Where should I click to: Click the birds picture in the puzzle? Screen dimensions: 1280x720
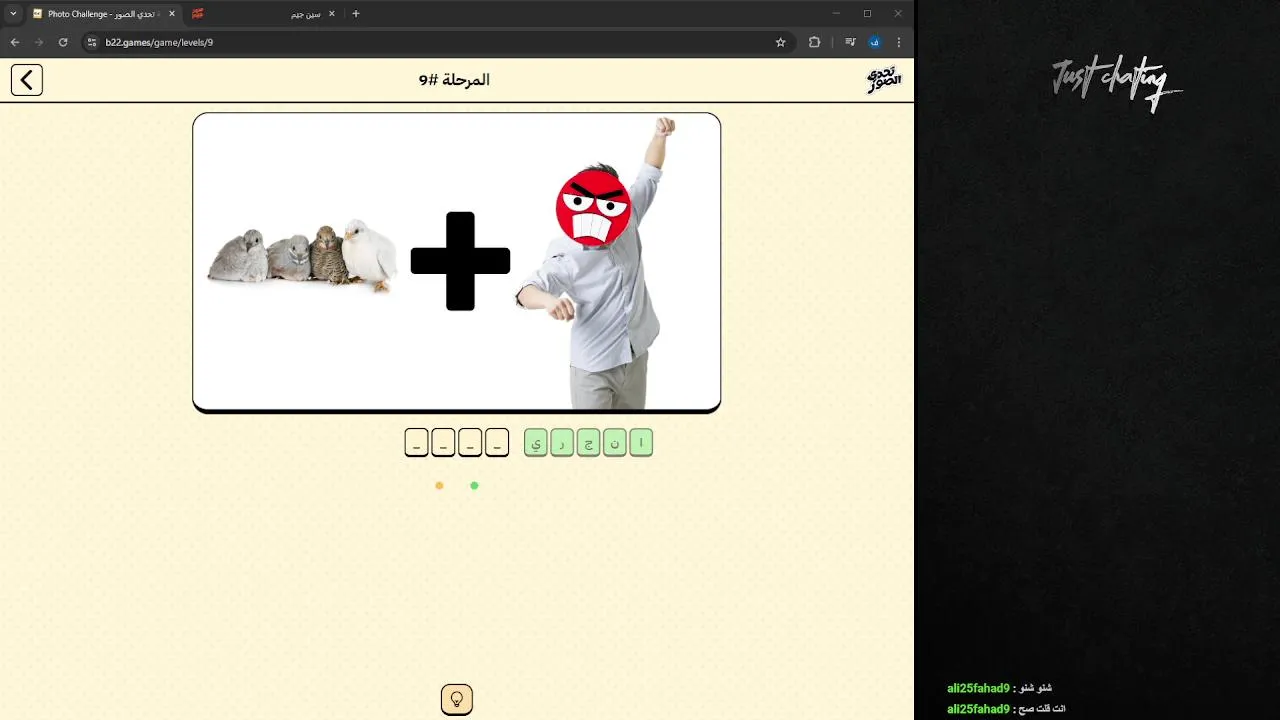tap(302, 256)
